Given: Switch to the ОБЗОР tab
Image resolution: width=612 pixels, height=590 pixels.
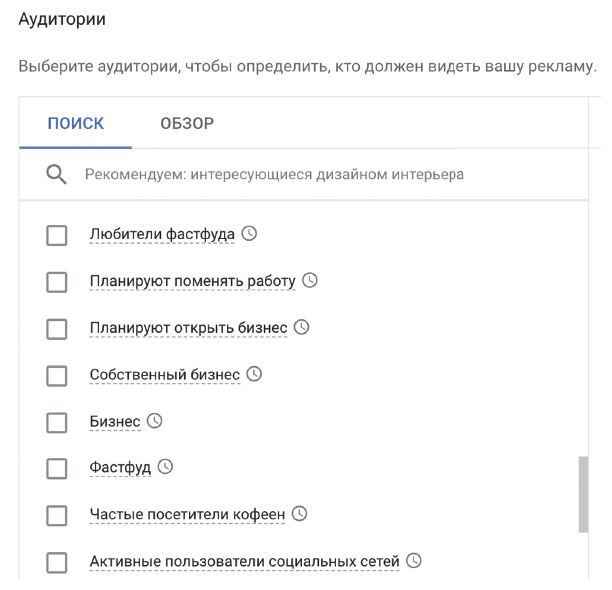Looking at the screenshot, I should [187, 123].
